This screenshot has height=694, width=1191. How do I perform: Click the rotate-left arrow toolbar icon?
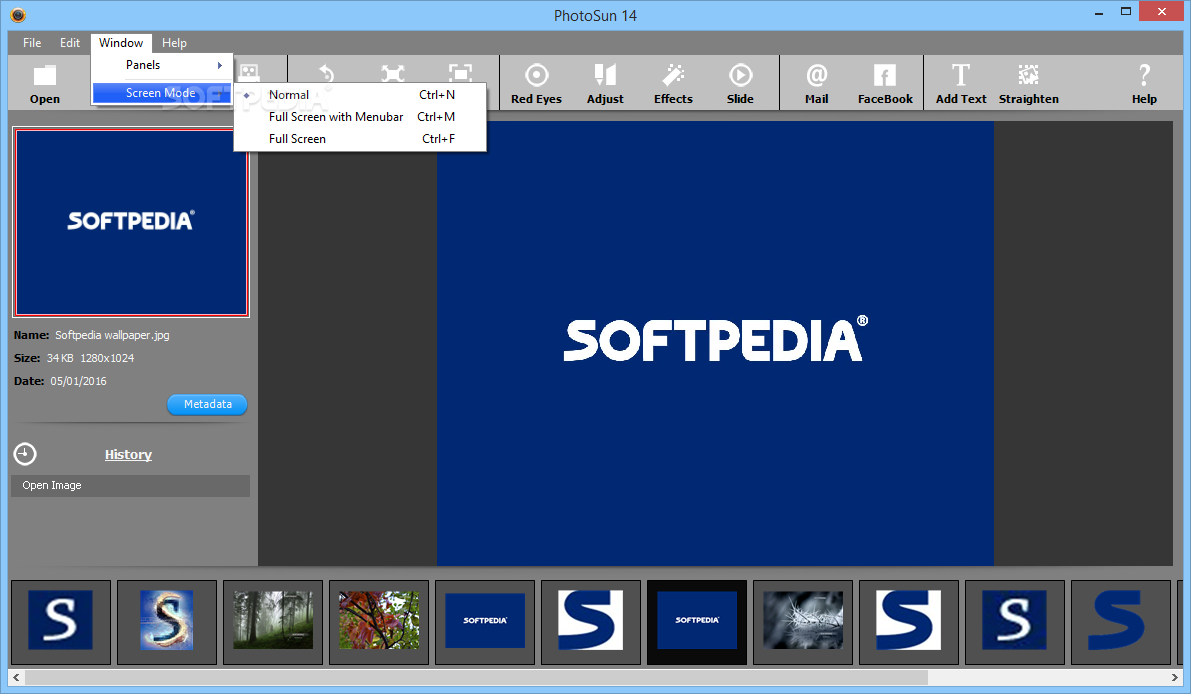pyautogui.click(x=327, y=74)
